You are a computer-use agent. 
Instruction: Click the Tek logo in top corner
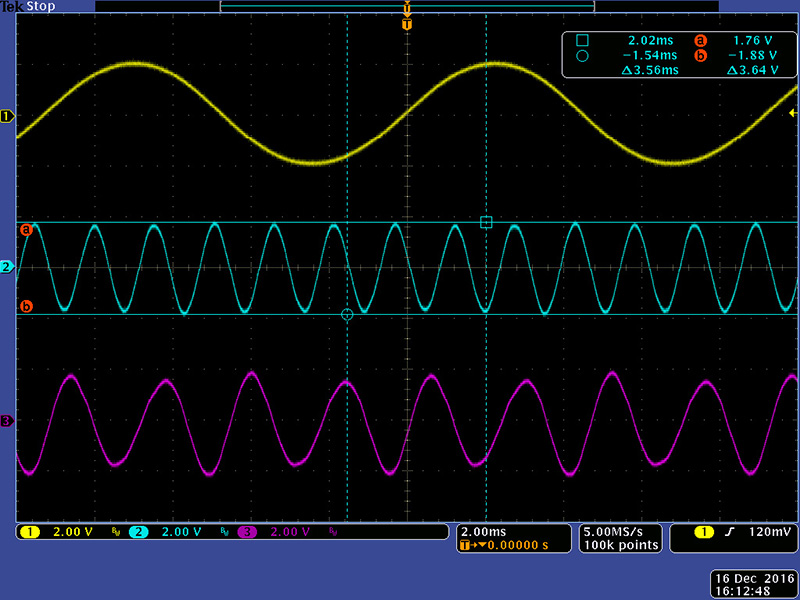[13, 7]
